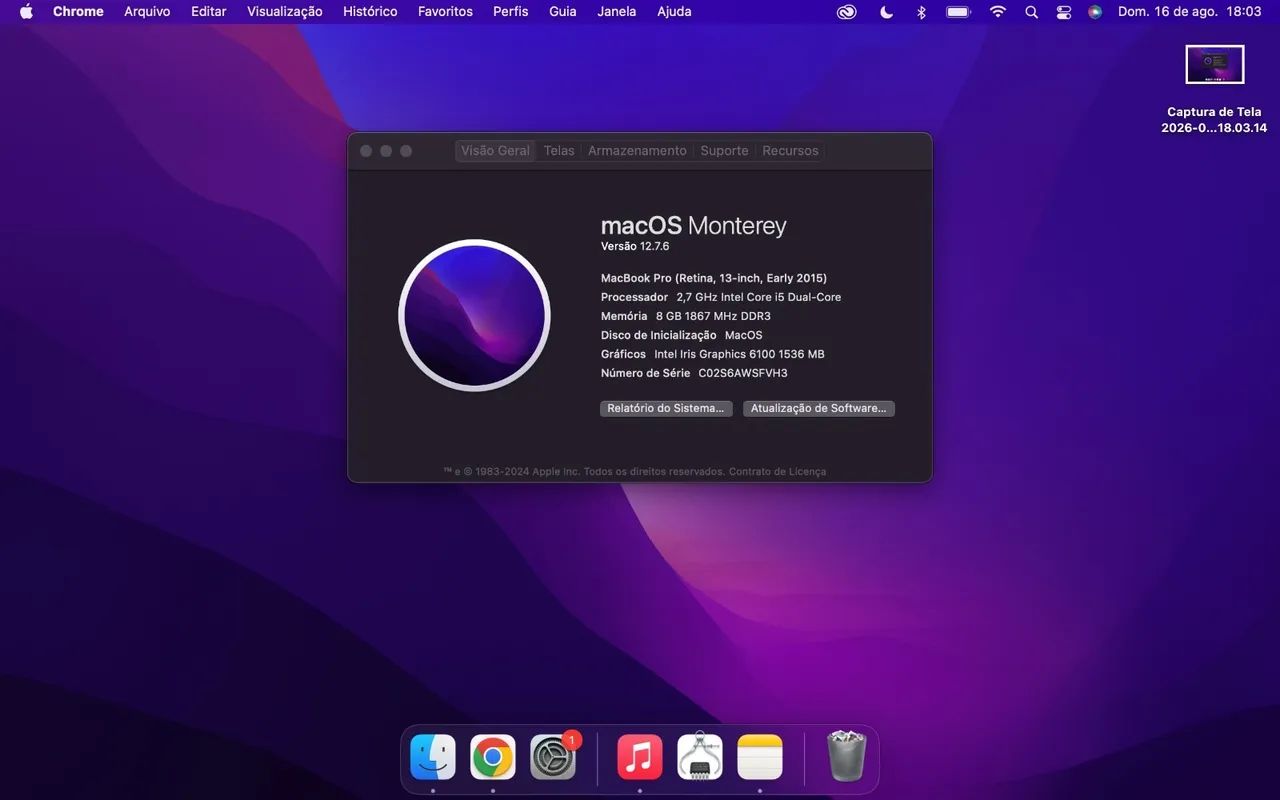Switch to the Telas tab
The height and width of the screenshot is (800, 1280).
click(x=559, y=151)
